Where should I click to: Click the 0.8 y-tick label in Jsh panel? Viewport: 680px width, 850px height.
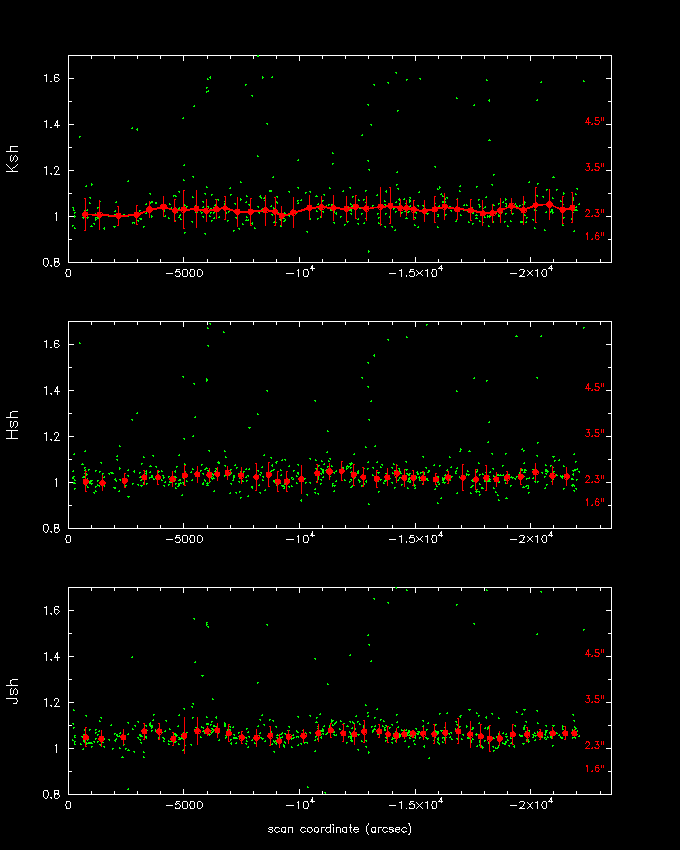[x=50, y=794]
